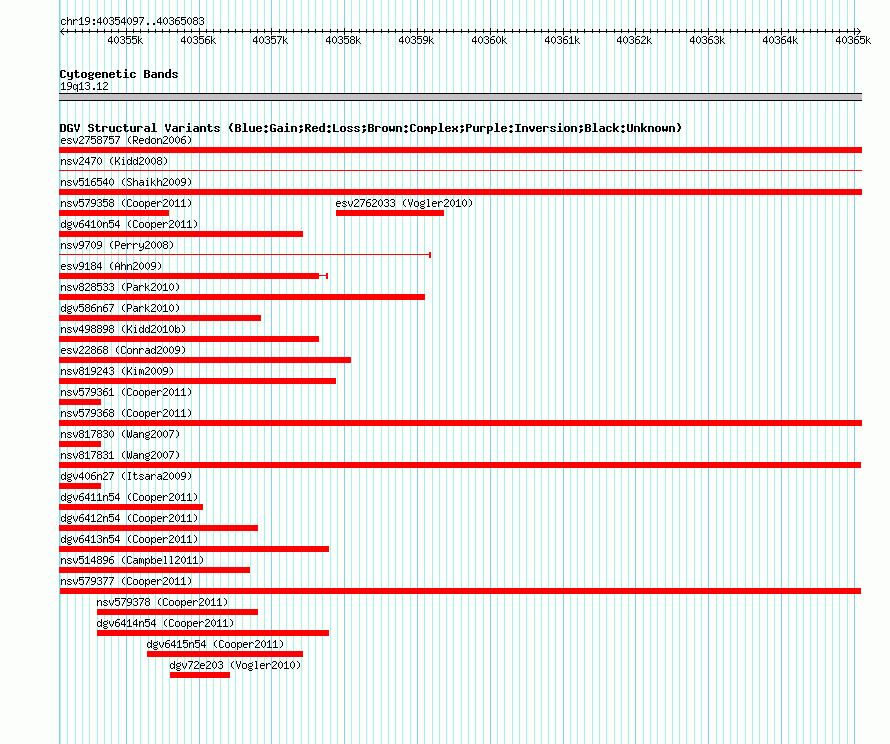
Task: Click nsv828533 (Park2010) label
Action: pos(120,287)
